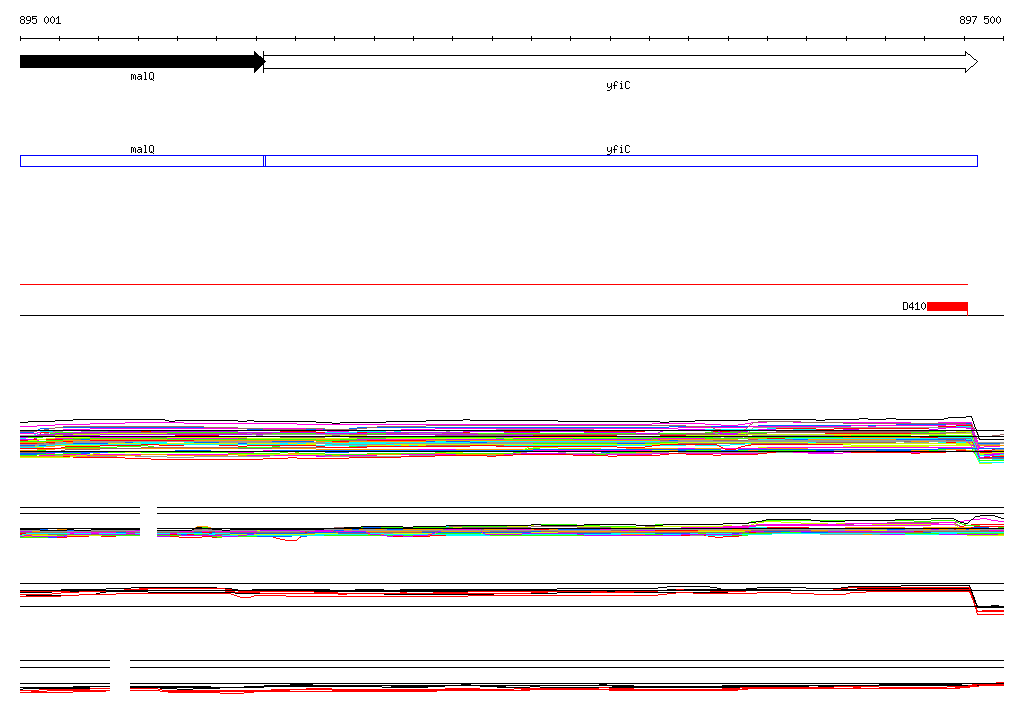Viewport: 1024px width, 714px height.
Task: Click the 895 001 start coordinate
Action: [x=40, y=20]
